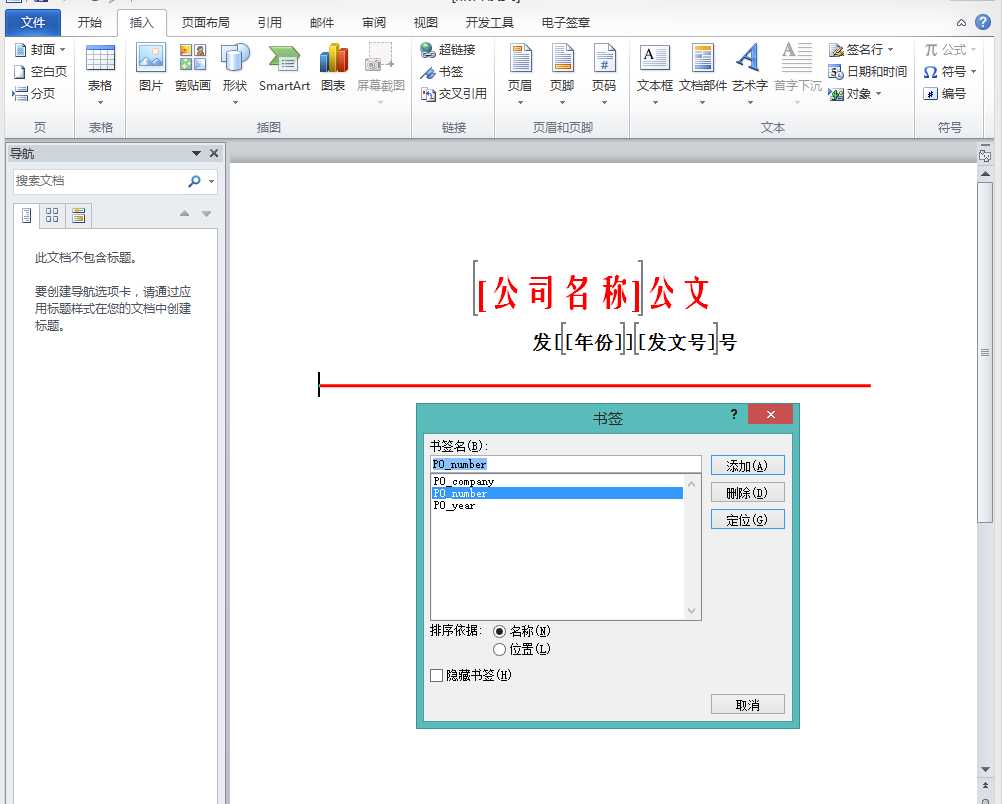Switch to the Developer (开发工具) tab
1002x804 pixels.
click(489, 22)
